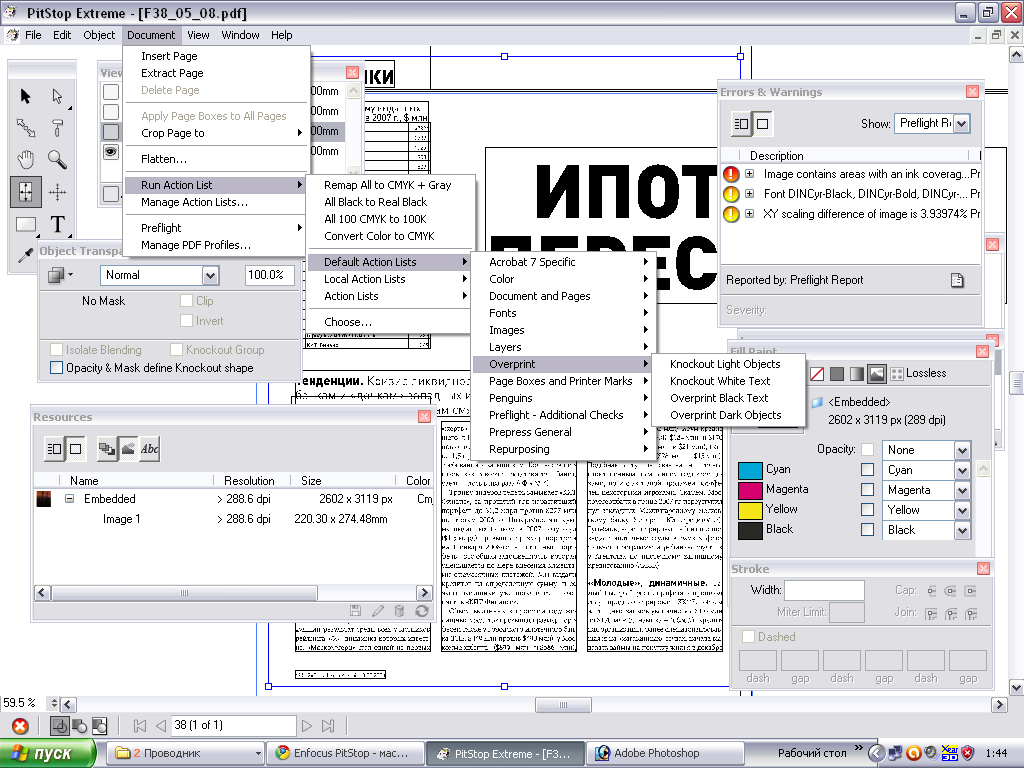The height and width of the screenshot is (768, 1024).
Task: Show overlapping images in Resources panel
Action: pos(106,449)
